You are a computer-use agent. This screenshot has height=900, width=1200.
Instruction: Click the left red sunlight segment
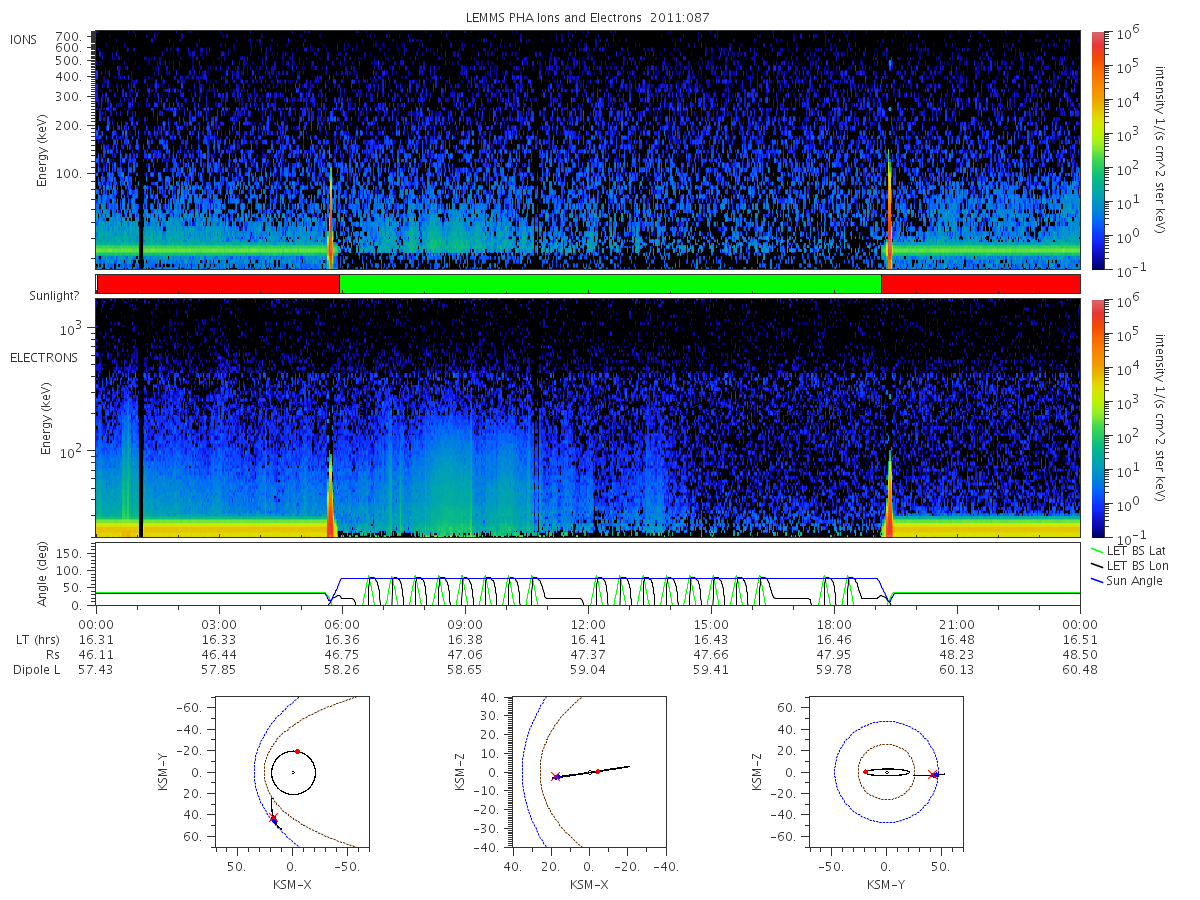[x=218, y=284]
